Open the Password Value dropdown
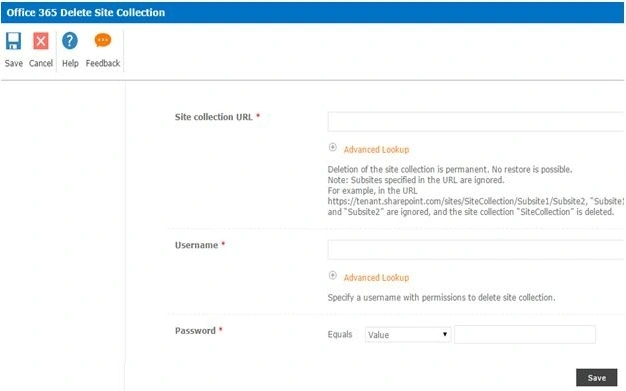This screenshot has height=391, width=626. point(408,335)
